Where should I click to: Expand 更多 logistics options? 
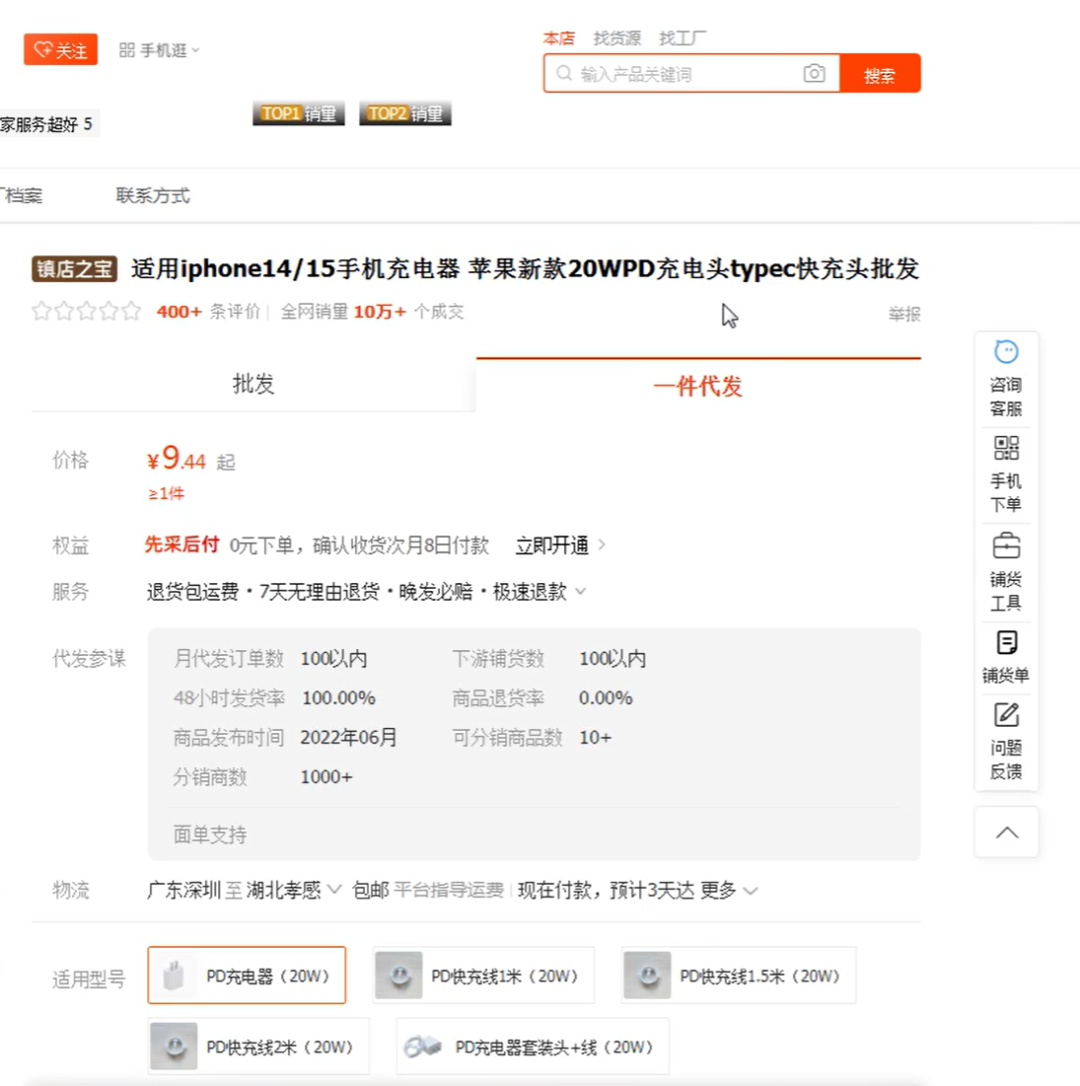729,890
